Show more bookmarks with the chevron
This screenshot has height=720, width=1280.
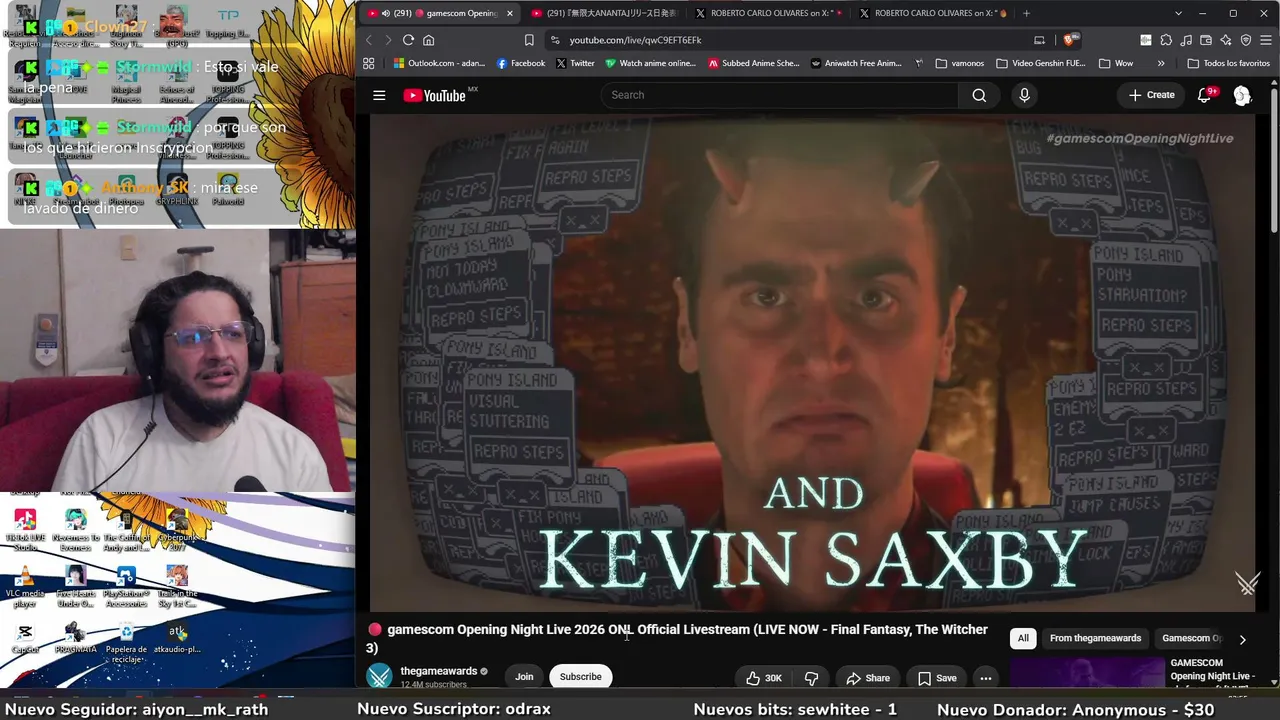pos(1161,63)
